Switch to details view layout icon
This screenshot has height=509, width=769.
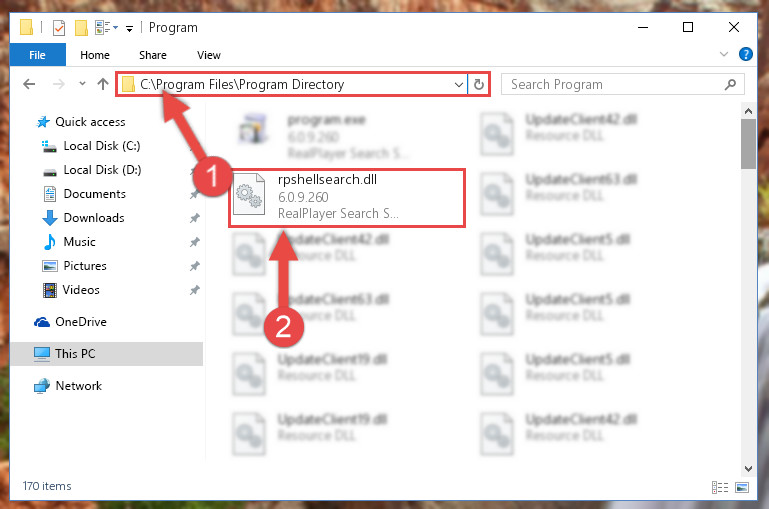click(719, 487)
